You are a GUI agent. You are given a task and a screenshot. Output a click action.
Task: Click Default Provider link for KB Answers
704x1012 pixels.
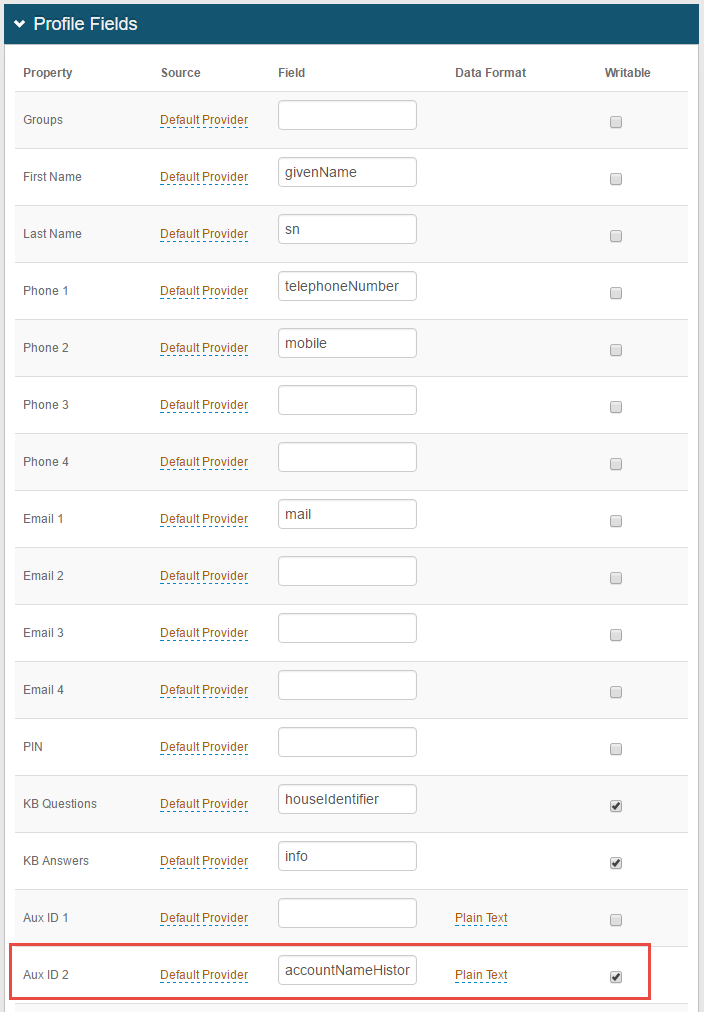[204, 861]
